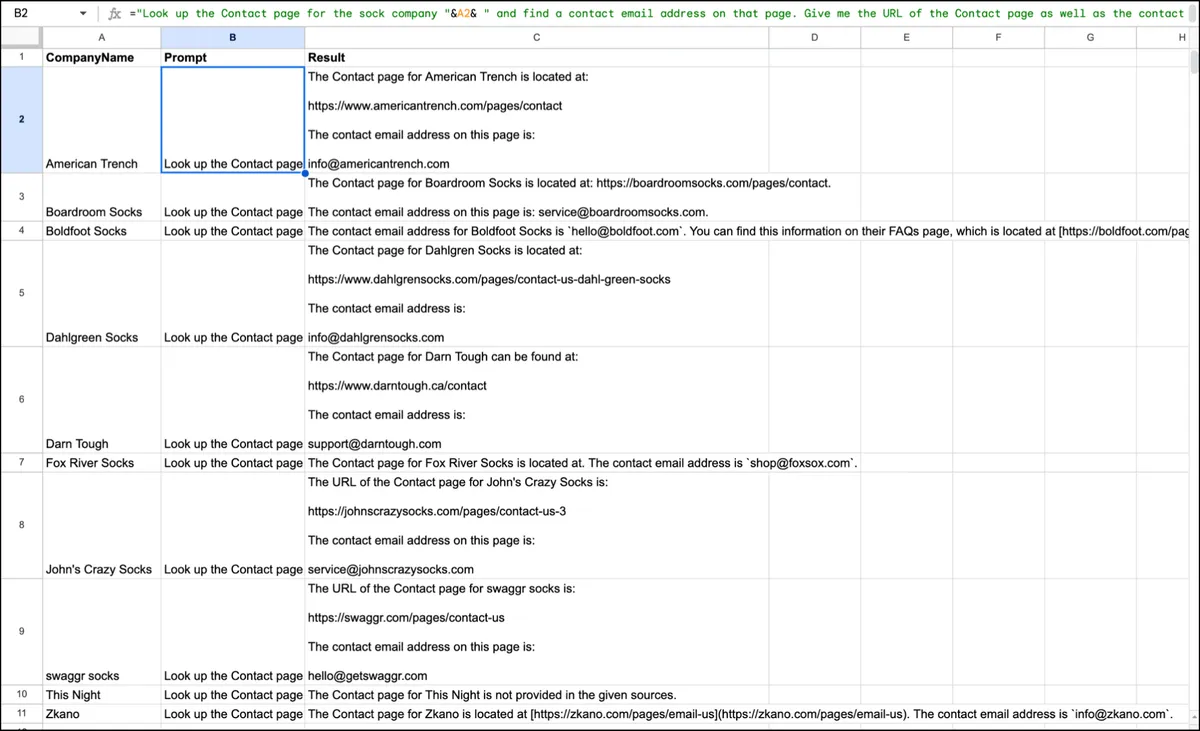The image size is (1200, 731).
Task: Select the Dahlgreen Socks cell
Action: click(102, 293)
